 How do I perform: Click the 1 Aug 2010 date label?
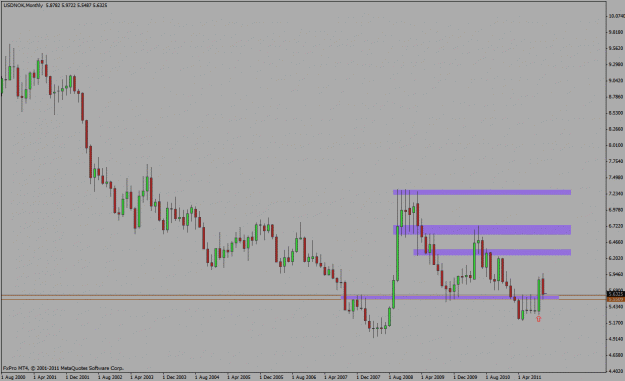pyautogui.click(x=498, y=377)
